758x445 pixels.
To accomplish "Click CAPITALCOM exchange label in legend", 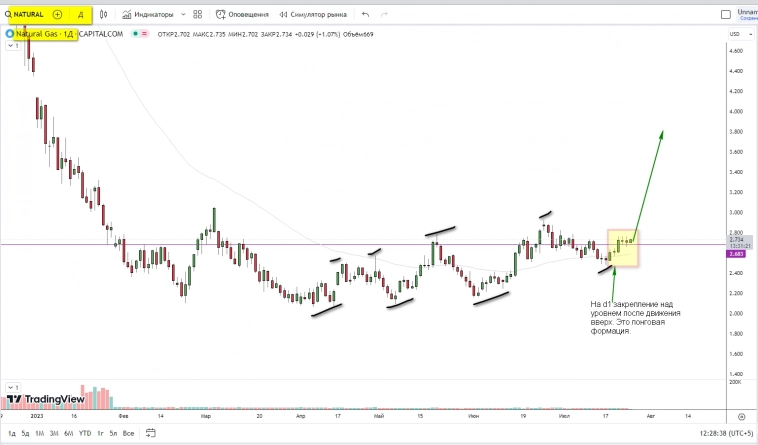I will [x=101, y=34].
